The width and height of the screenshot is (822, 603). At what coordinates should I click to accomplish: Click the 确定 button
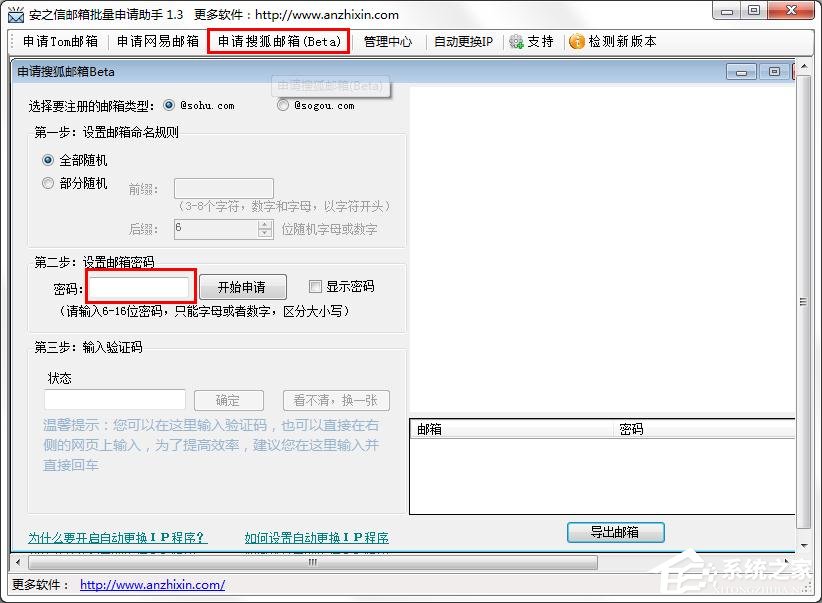[x=229, y=401]
